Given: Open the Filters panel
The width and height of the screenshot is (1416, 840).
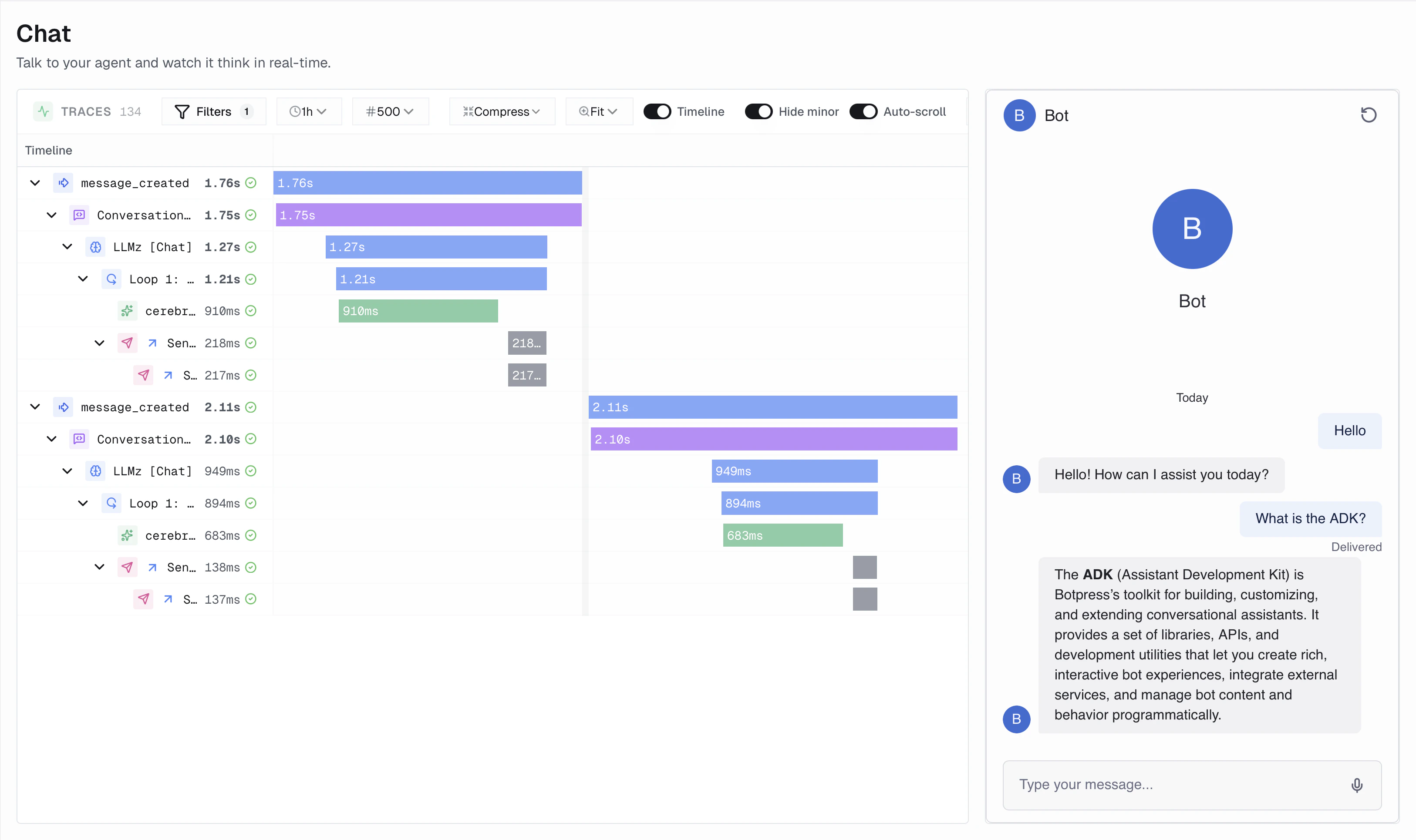Looking at the screenshot, I should (213, 111).
